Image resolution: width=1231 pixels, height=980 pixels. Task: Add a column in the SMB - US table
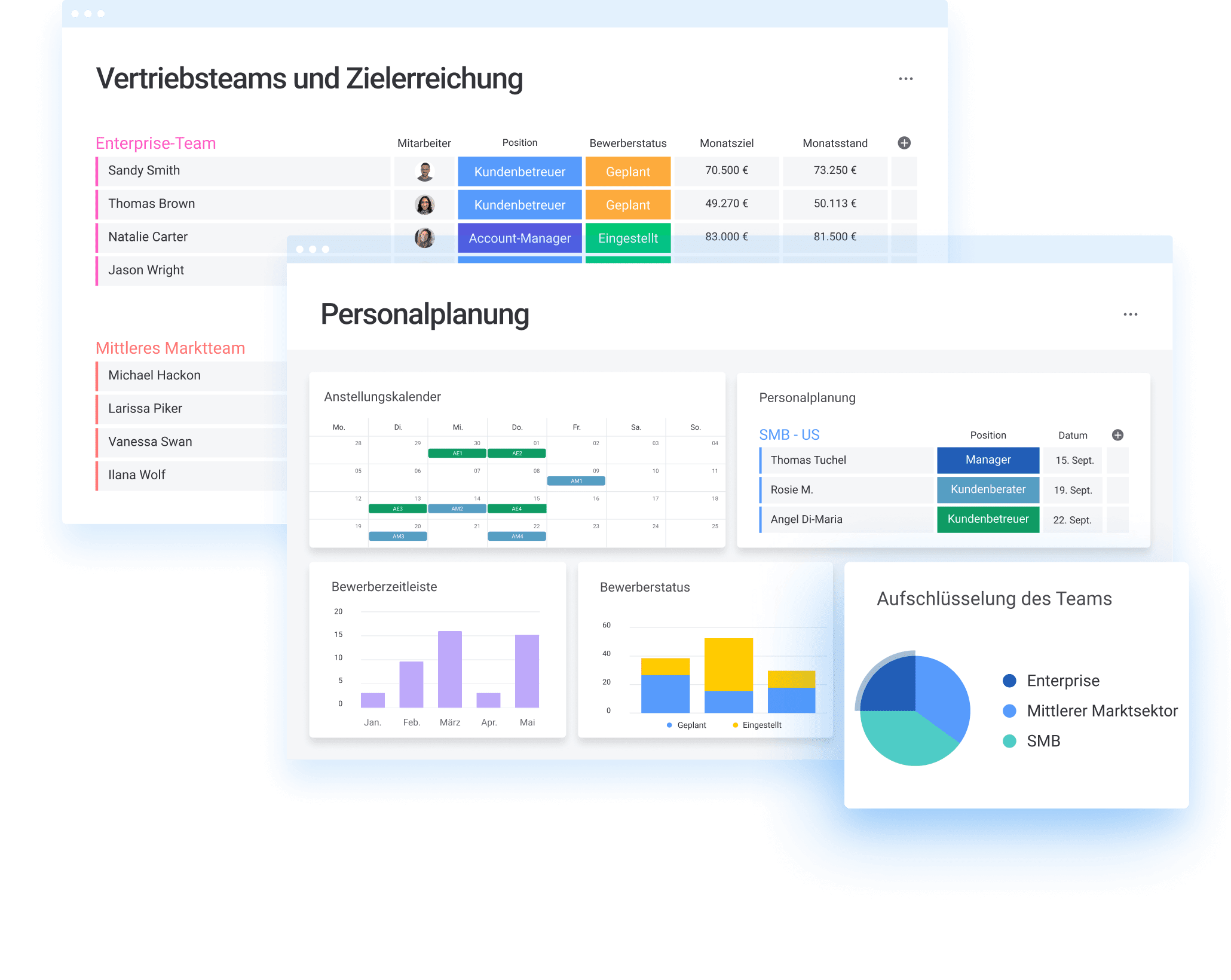coord(1117,435)
